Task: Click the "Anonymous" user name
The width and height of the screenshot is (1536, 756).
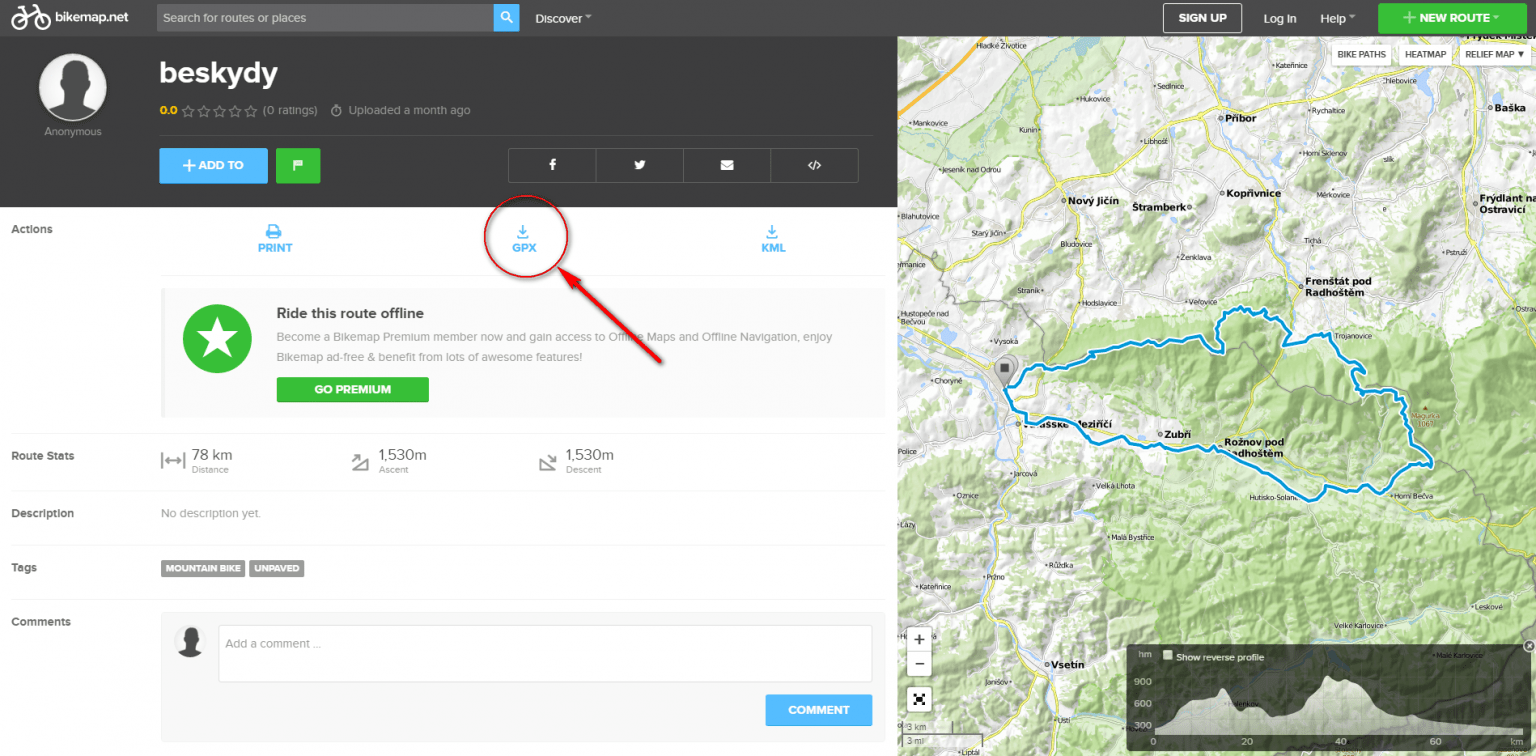Action: coord(72,131)
